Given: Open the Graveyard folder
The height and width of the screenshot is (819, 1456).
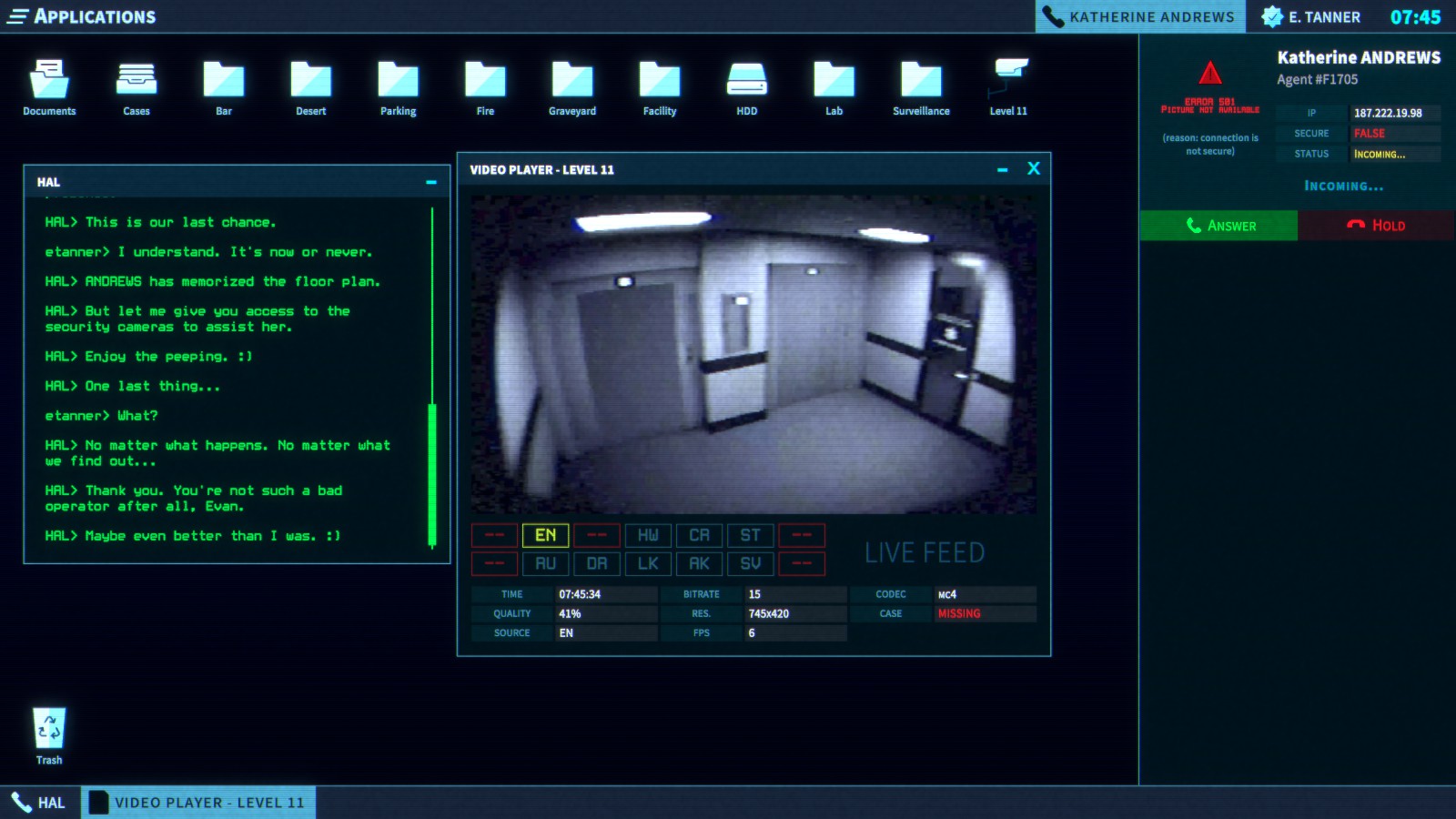Looking at the screenshot, I should [571, 82].
